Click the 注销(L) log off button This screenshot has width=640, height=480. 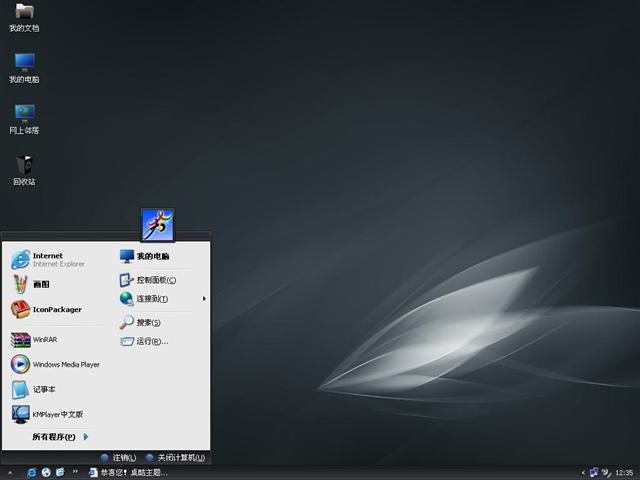point(118,458)
